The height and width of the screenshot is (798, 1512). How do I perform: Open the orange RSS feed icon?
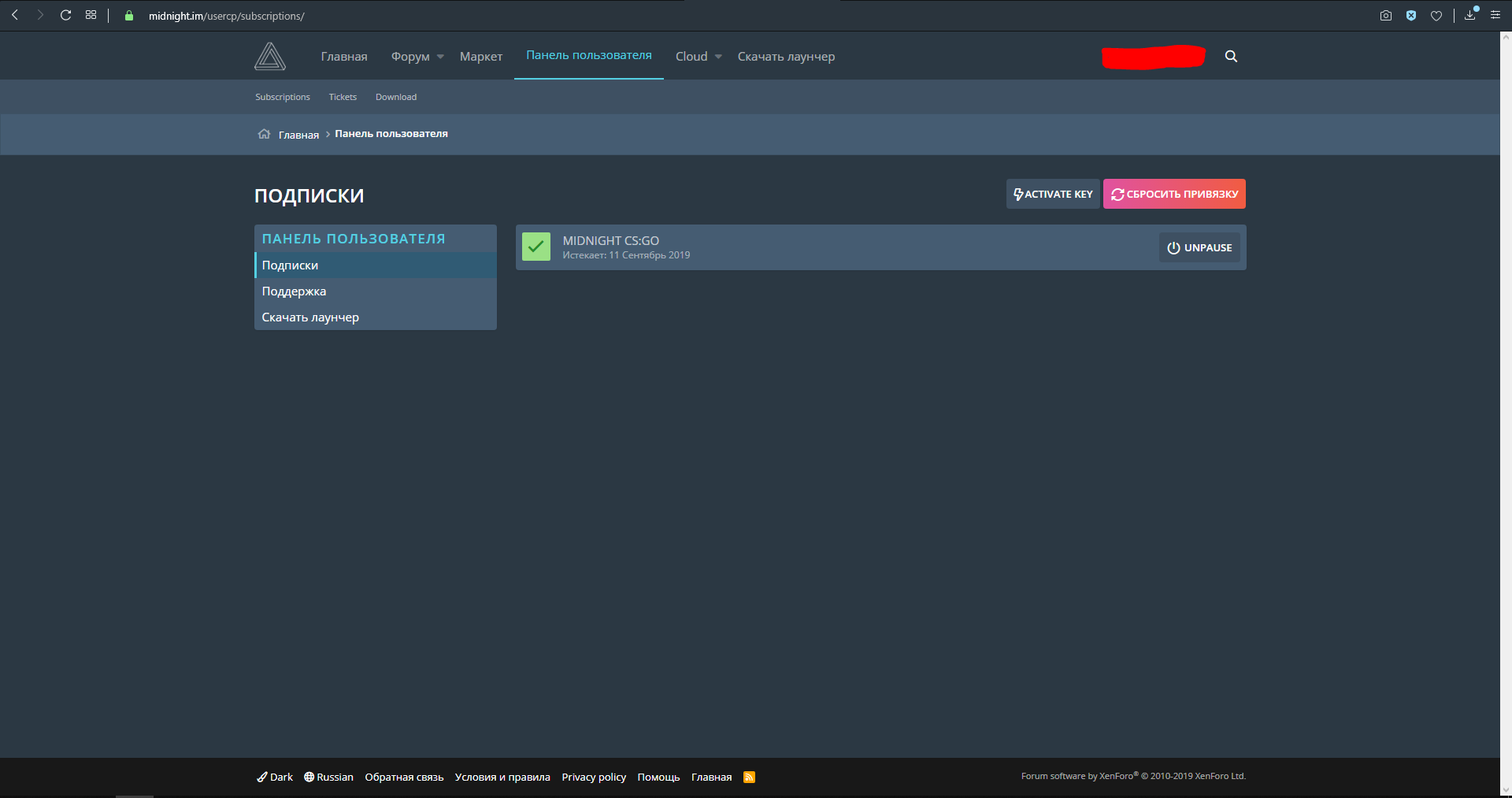click(x=749, y=777)
